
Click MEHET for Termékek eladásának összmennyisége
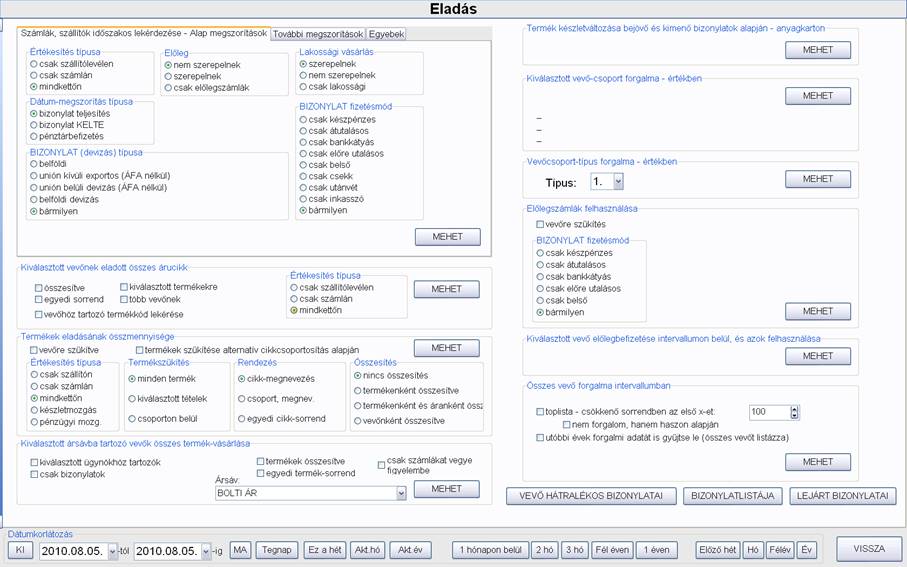(446, 348)
